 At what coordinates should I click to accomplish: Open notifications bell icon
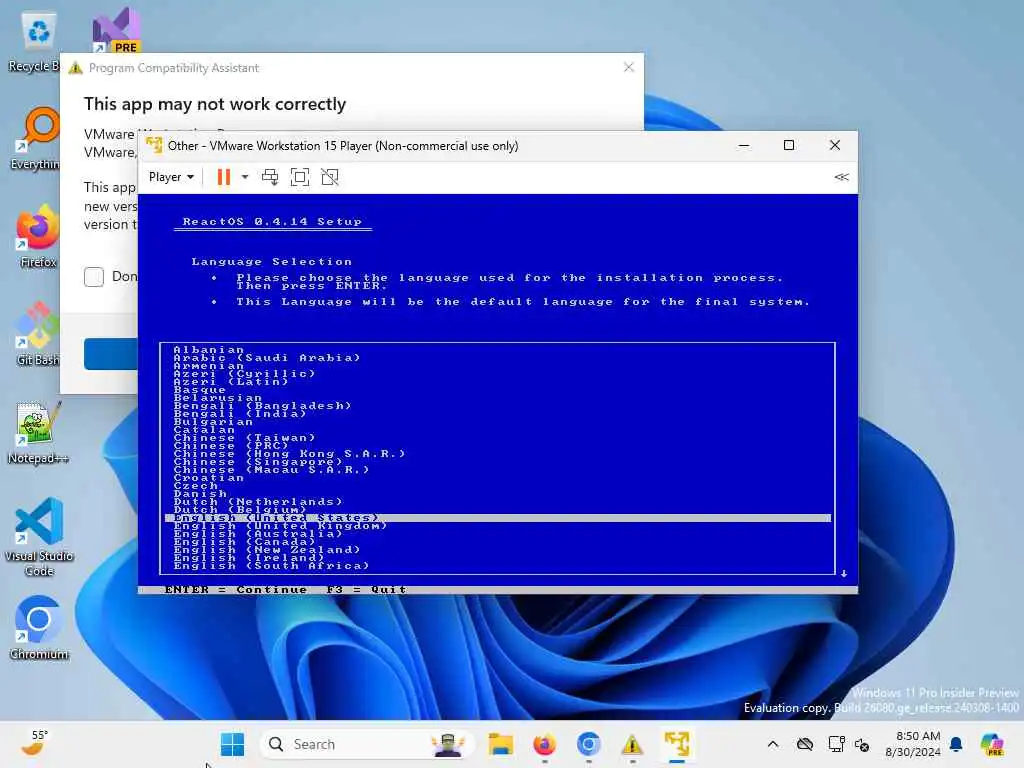(956, 744)
